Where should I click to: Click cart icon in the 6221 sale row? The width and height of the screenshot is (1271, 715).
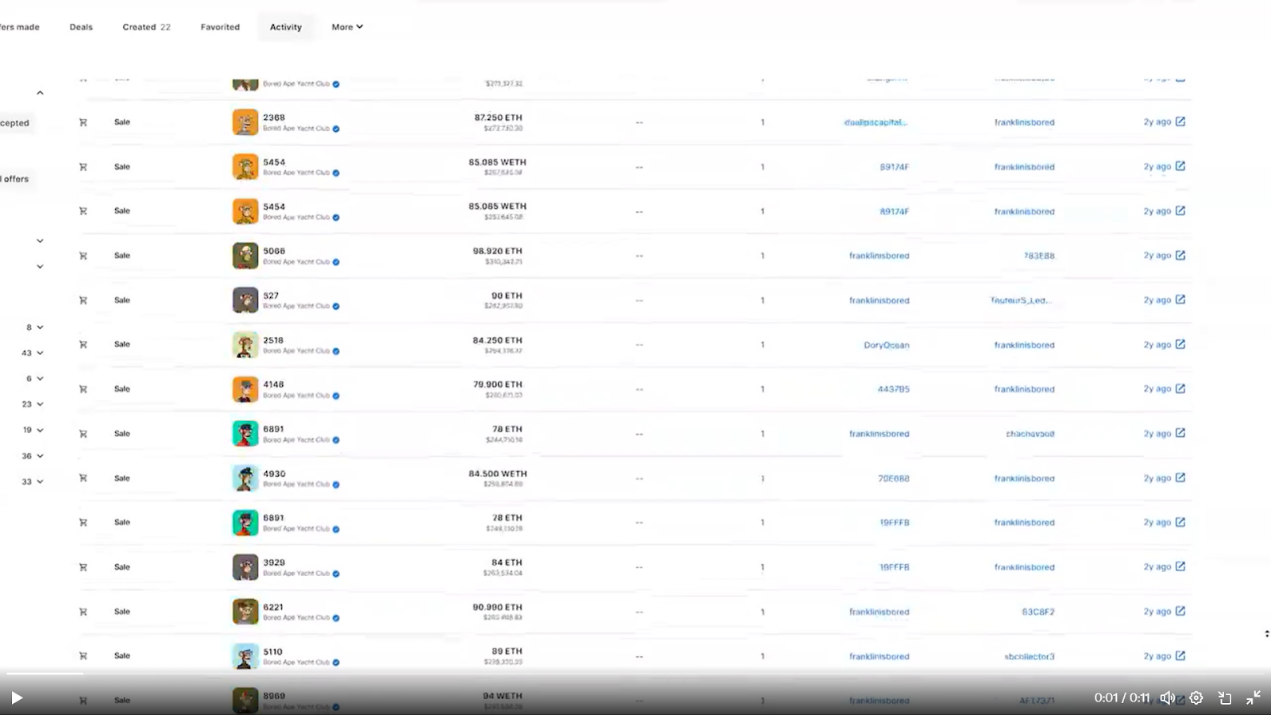(83, 611)
